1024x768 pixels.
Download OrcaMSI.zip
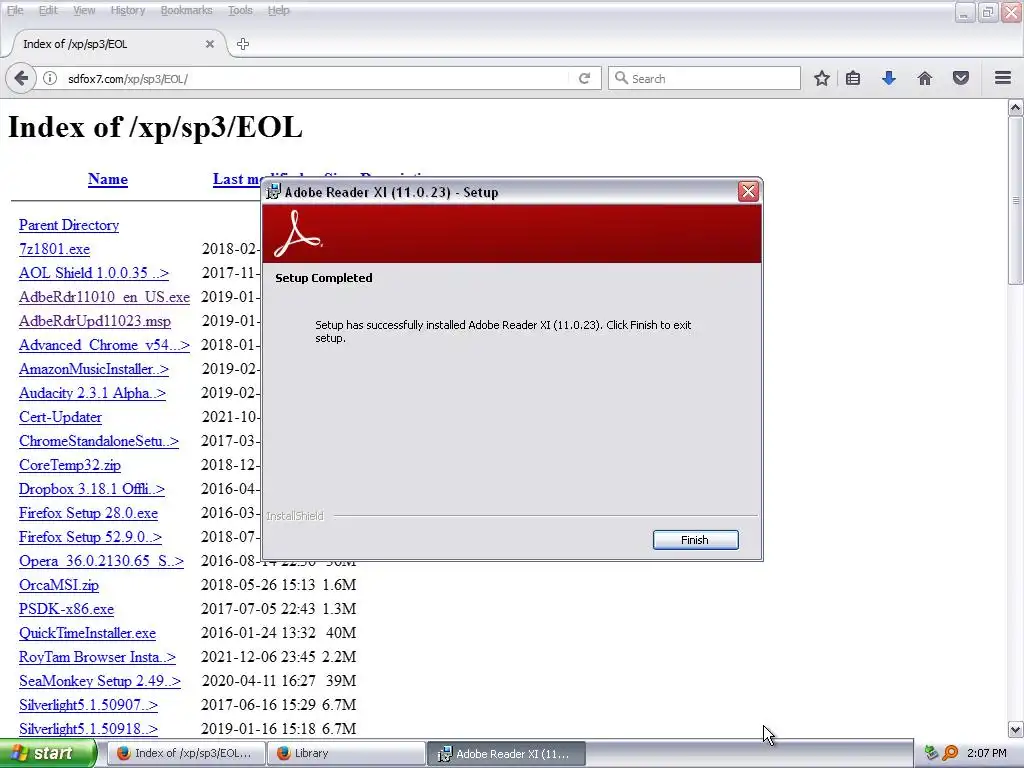click(x=59, y=585)
